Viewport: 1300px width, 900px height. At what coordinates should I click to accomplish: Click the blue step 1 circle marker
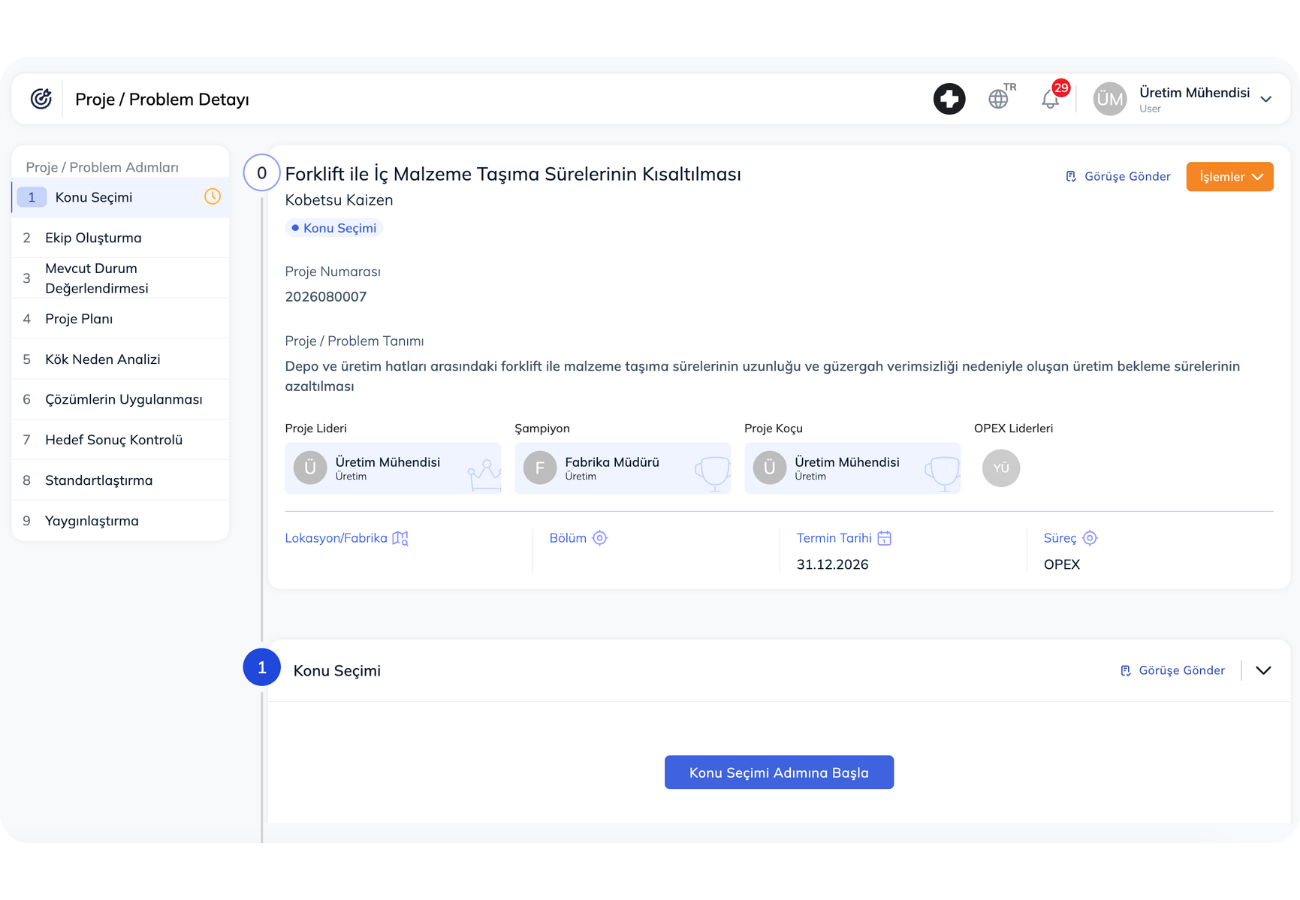click(262, 668)
